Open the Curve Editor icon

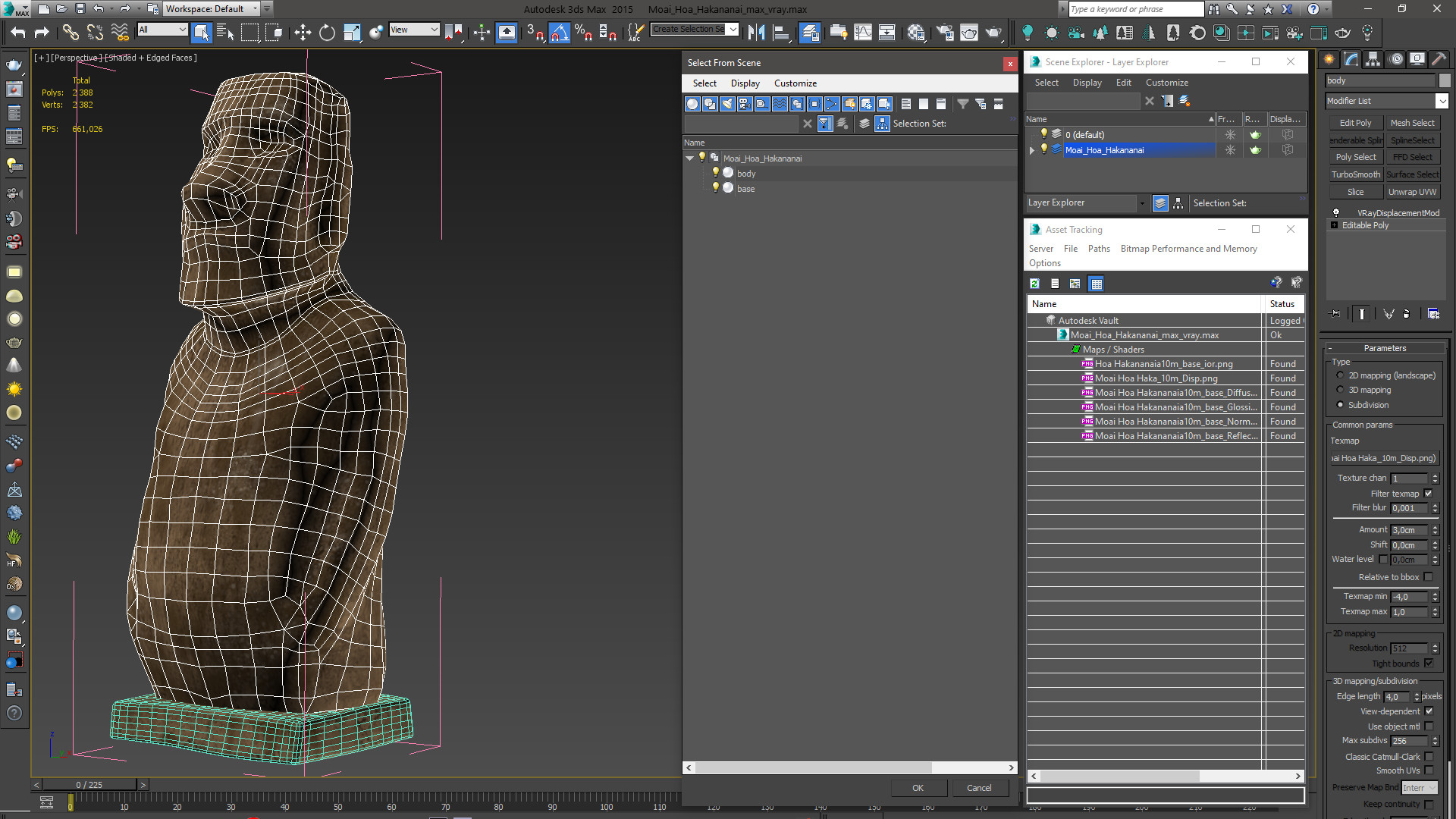pos(863,32)
